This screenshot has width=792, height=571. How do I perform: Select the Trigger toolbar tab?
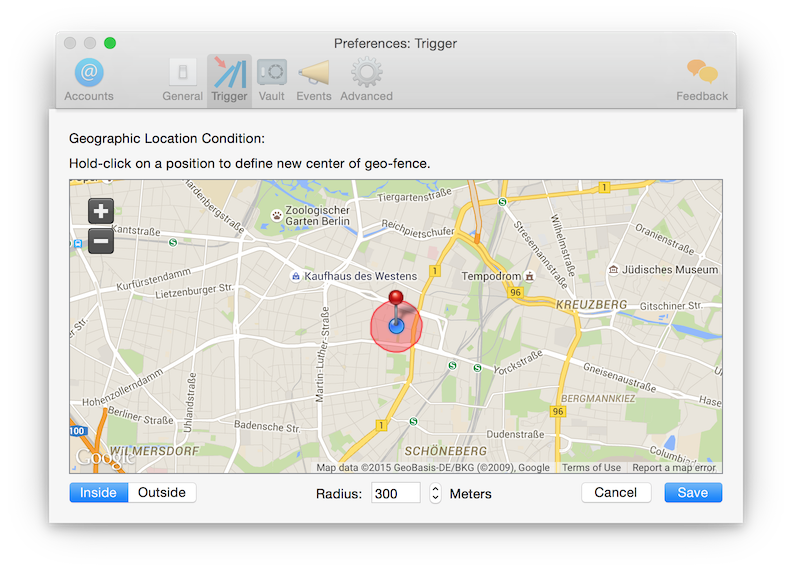229,80
